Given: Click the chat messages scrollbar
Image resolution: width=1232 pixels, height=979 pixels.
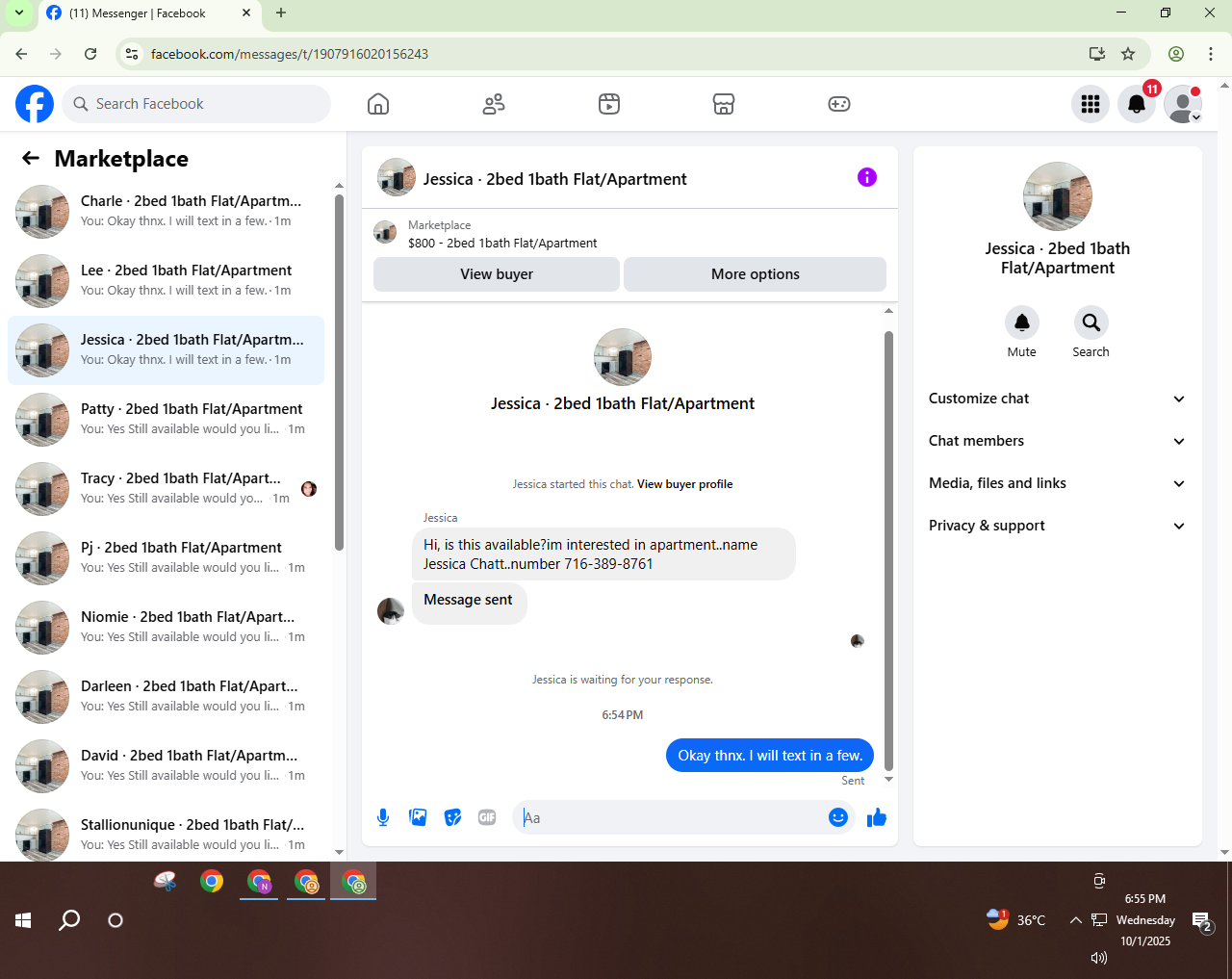Looking at the screenshot, I should [888, 549].
